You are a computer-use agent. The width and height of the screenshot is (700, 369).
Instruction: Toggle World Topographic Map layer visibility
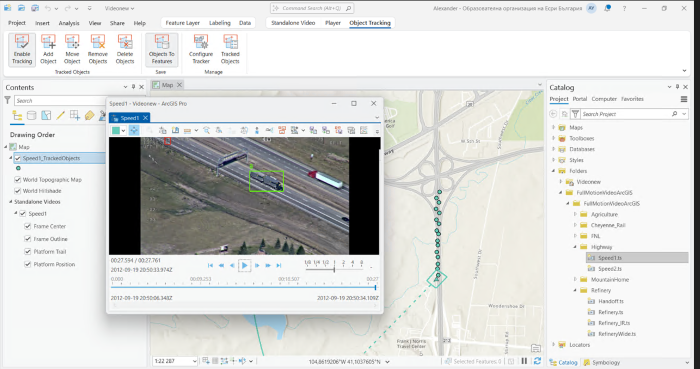point(18,180)
